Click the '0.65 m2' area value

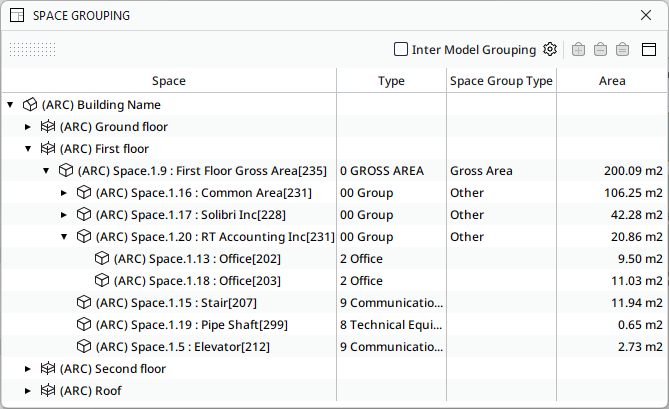640,325
